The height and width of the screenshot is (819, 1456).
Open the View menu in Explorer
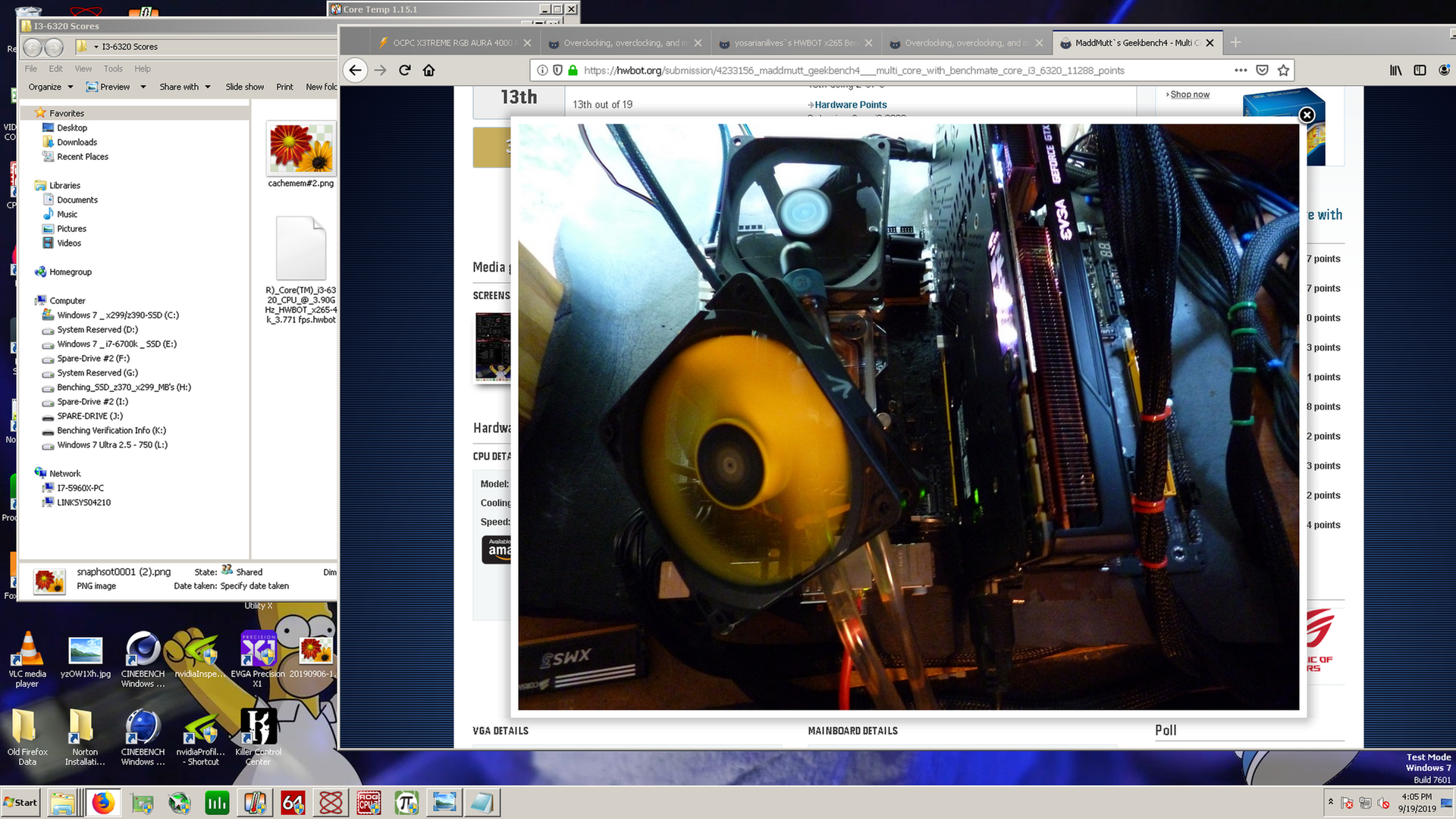(83, 68)
